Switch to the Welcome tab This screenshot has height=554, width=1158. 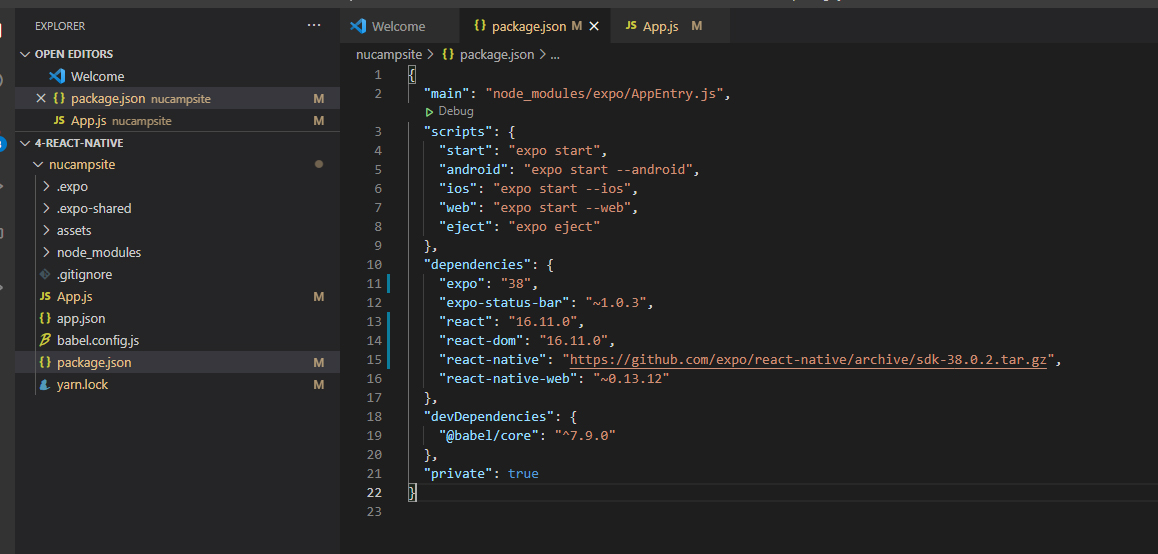398,27
